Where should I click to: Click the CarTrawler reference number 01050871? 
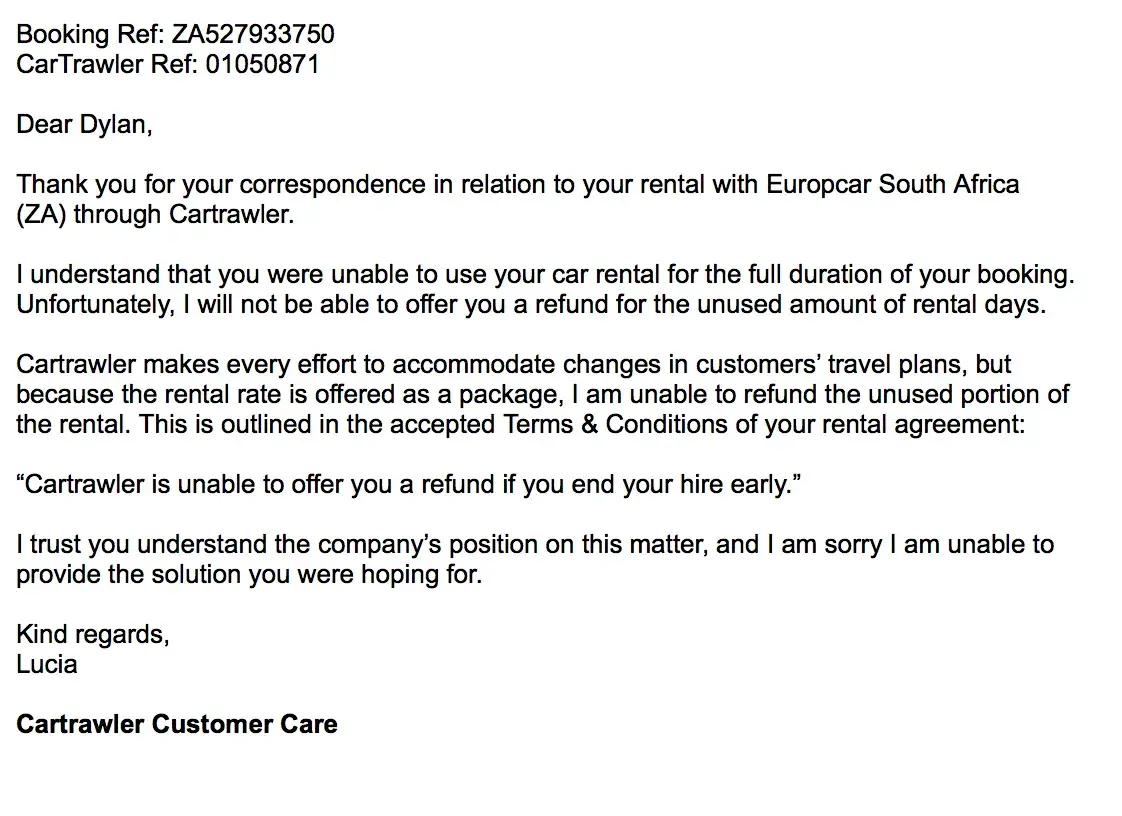pos(263,65)
